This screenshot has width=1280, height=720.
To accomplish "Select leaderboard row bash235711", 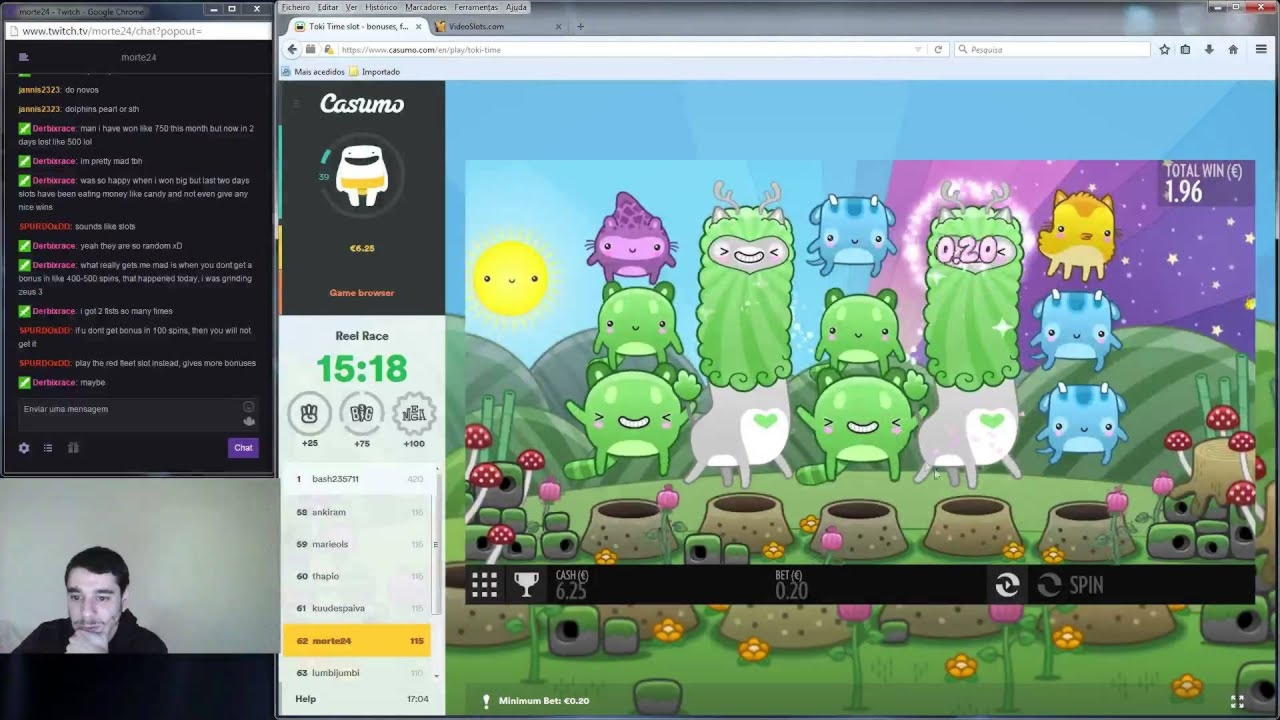I will point(357,479).
